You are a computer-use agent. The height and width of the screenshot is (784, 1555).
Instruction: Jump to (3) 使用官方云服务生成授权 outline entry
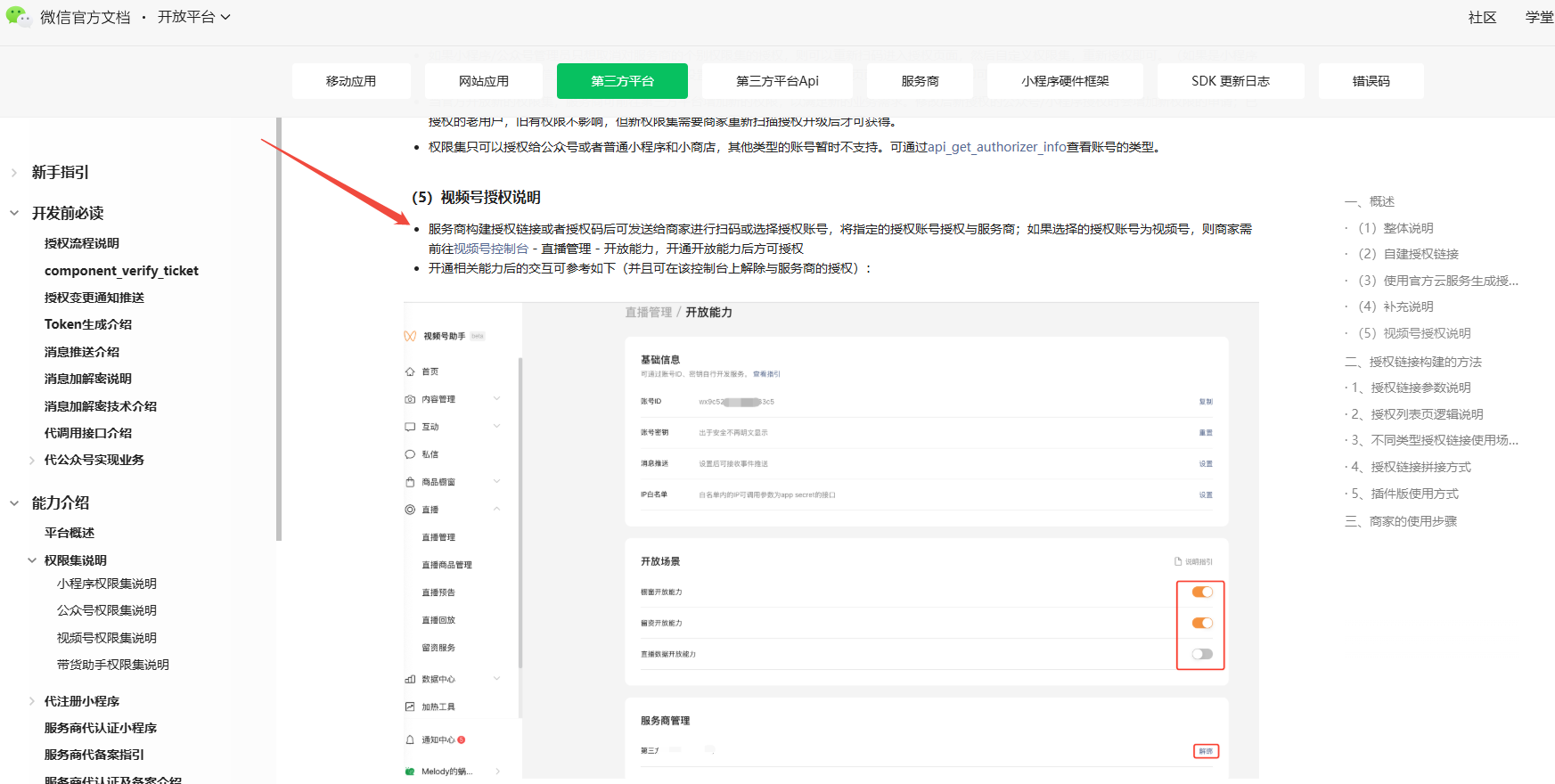1437,281
